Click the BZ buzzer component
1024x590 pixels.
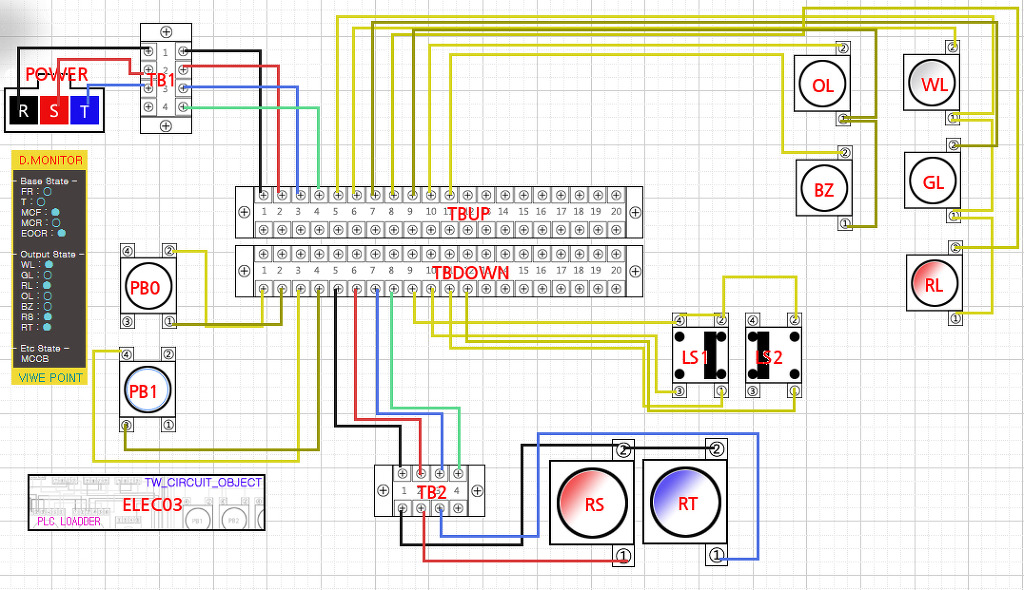tap(824, 189)
